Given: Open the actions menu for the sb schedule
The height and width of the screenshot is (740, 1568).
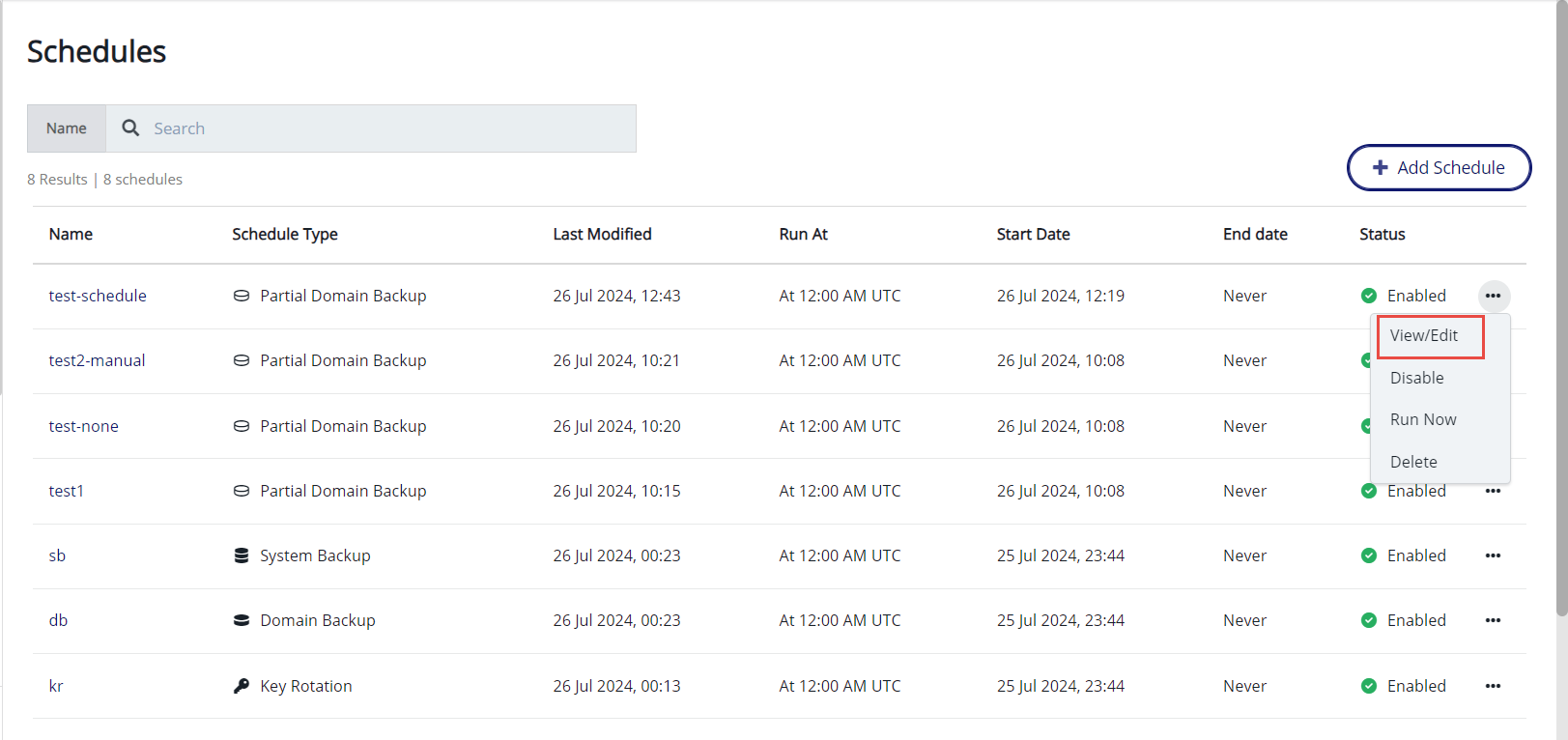Looking at the screenshot, I should (1493, 555).
